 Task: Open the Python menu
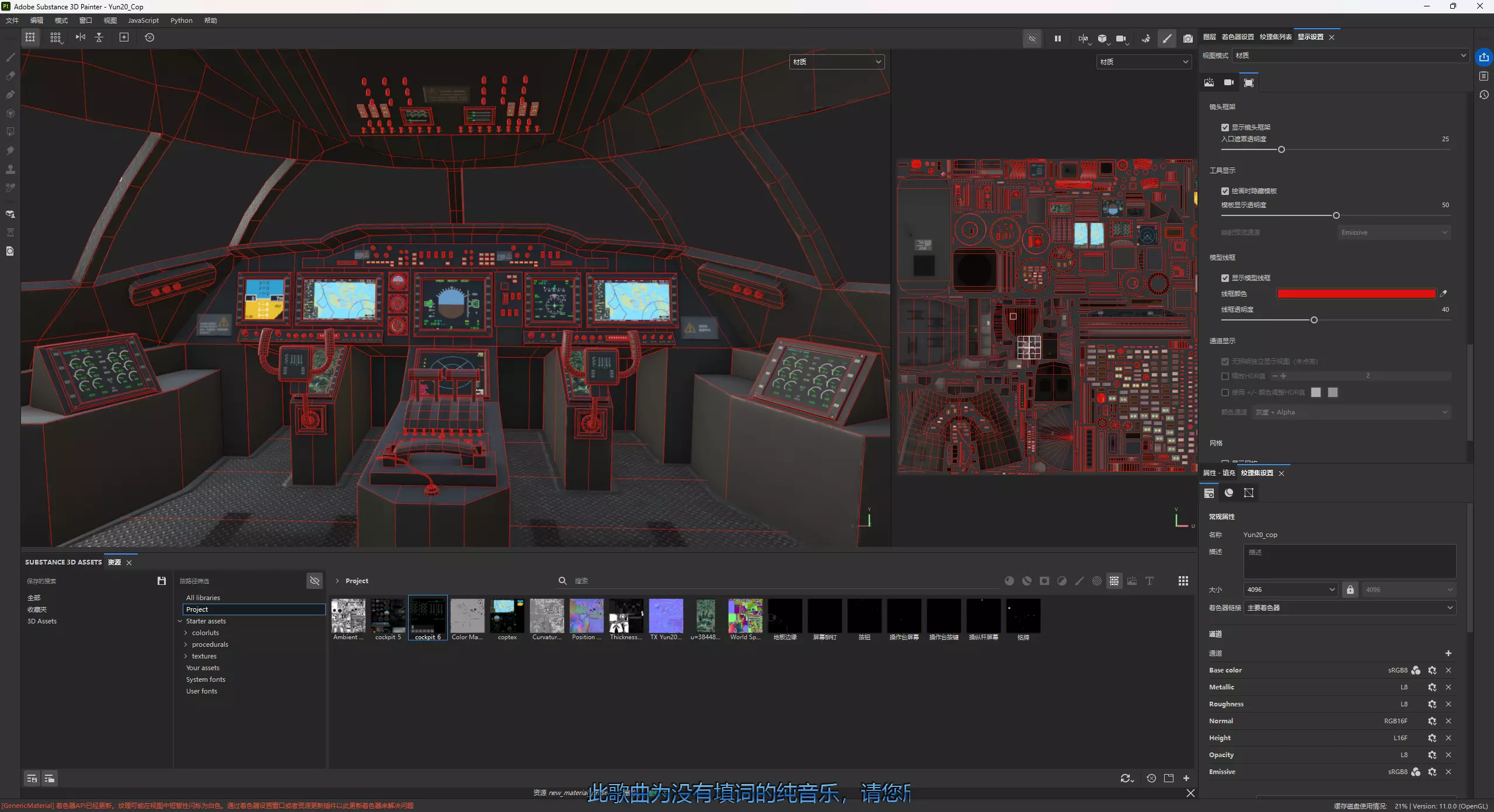[181, 20]
